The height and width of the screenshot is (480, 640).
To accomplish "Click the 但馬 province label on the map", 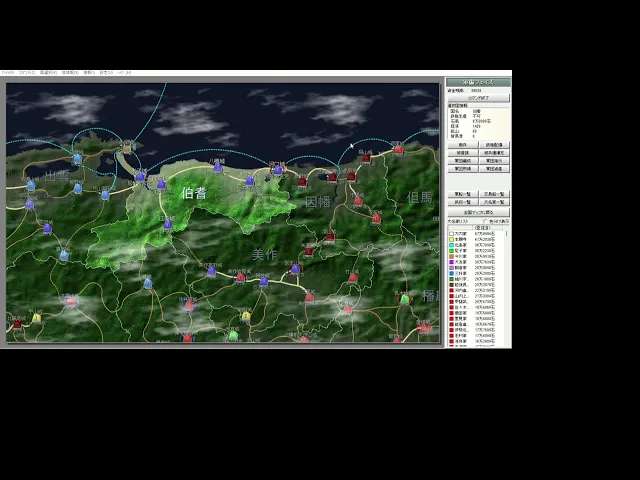I will pos(420,198).
